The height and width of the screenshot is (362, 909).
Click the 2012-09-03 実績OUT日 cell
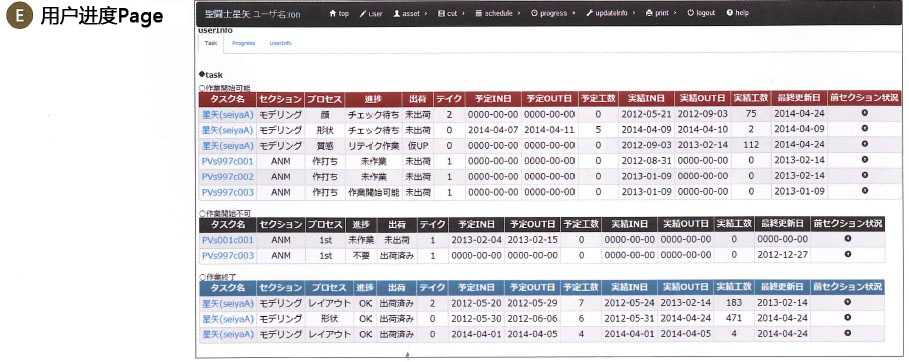[702, 114]
